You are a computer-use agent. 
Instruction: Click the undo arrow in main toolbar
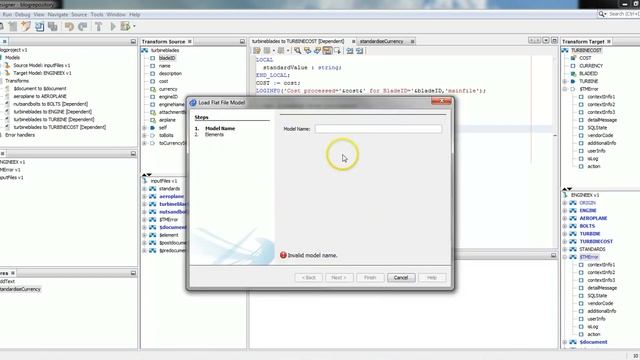pyautogui.click(x=69, y=27)
